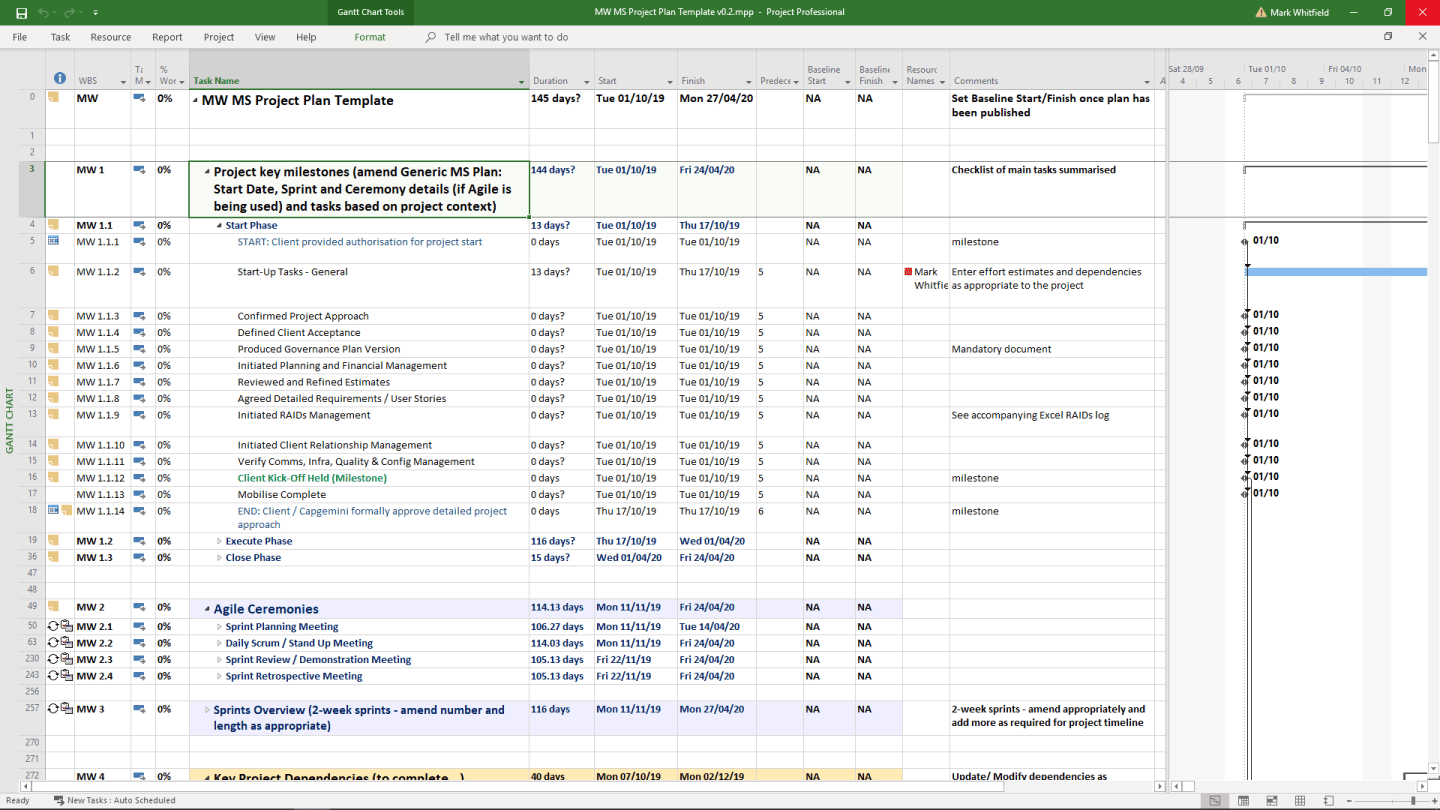The image size is (1440, 810).
Task: Open the Report view icon in status bar
Action: pos(1329,800)
